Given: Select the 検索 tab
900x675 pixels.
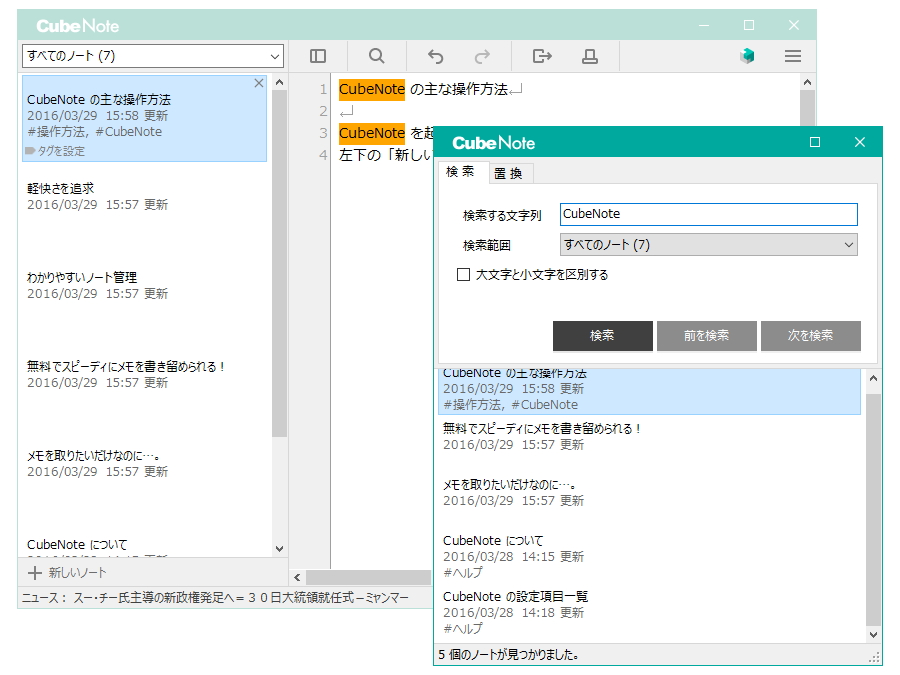Looking at the screenshot, I should [x=461, y=171].
